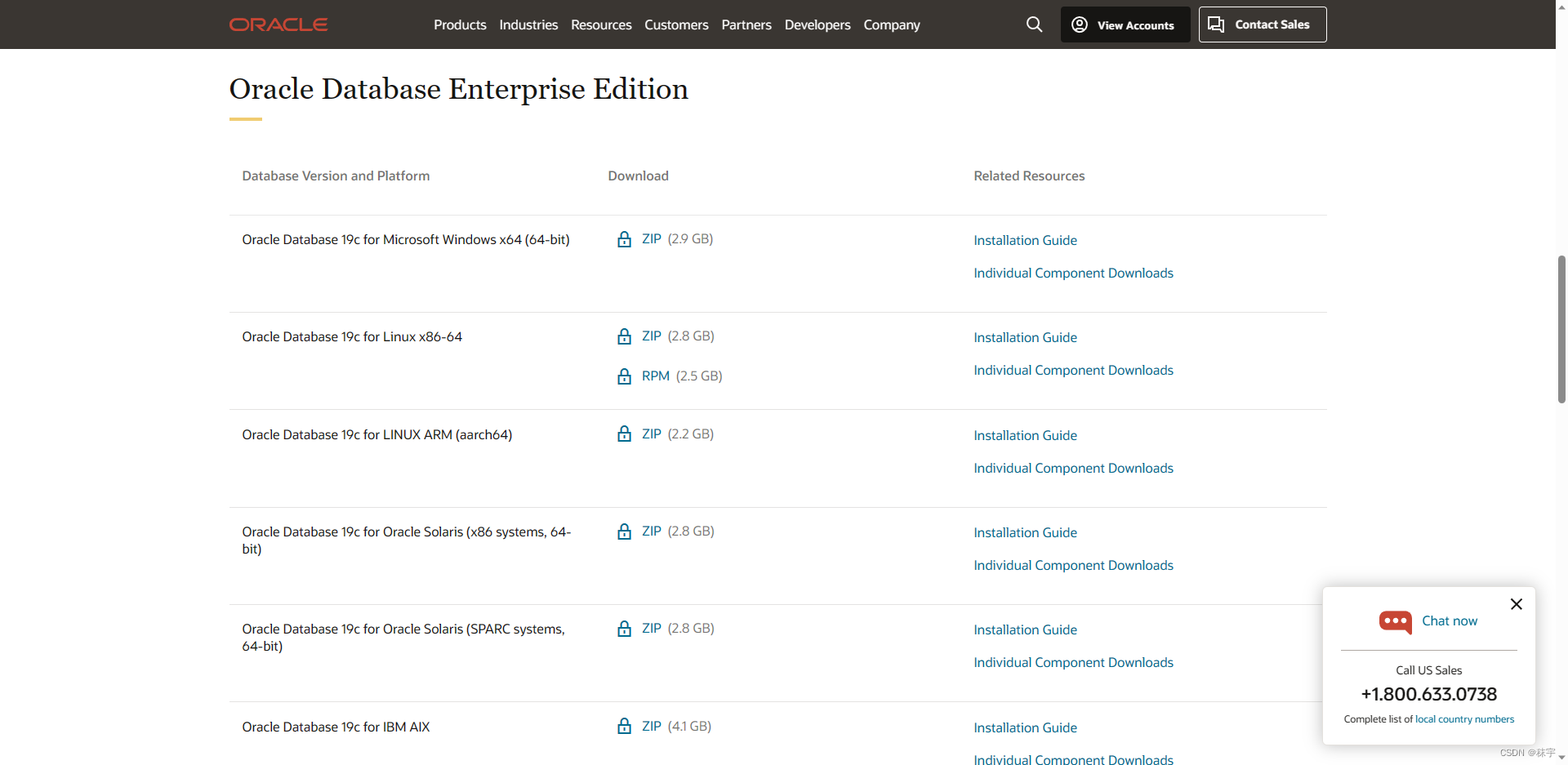Click 'Oracle Database 19c for IBM AIX' text

[336, 727]
